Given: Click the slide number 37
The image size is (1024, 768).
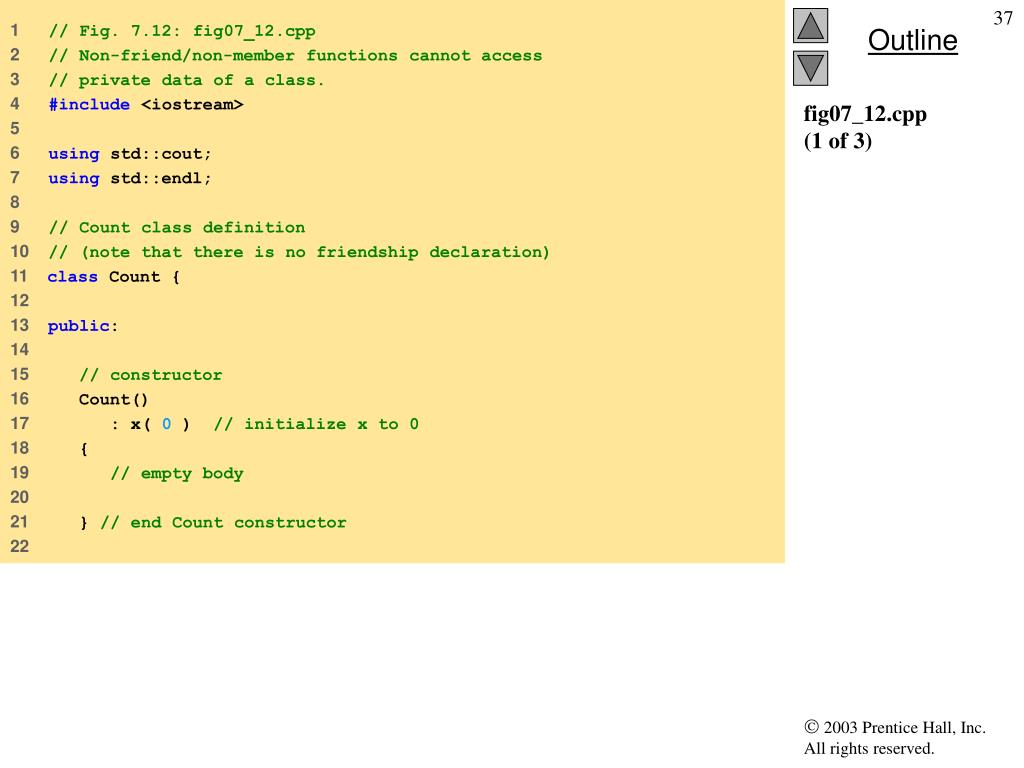Looking at the screenshot, I should click(1002, 18).
